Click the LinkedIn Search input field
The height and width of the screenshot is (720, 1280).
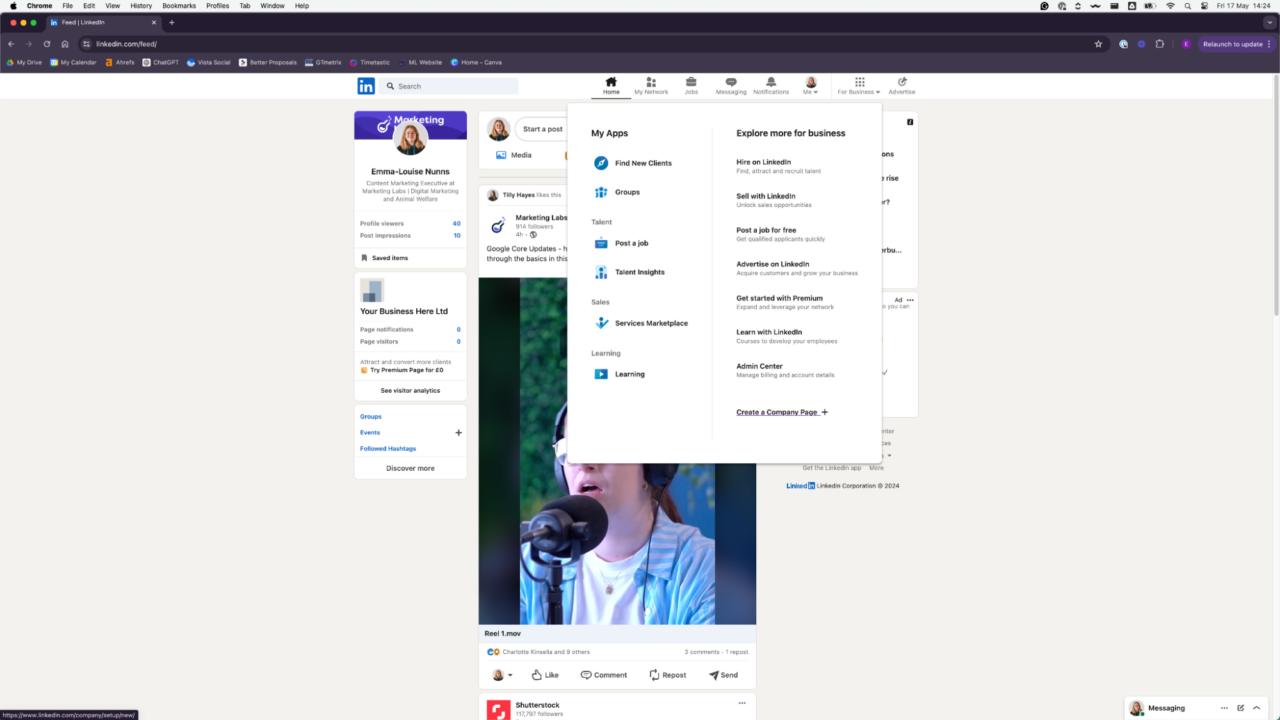(448, 85)
